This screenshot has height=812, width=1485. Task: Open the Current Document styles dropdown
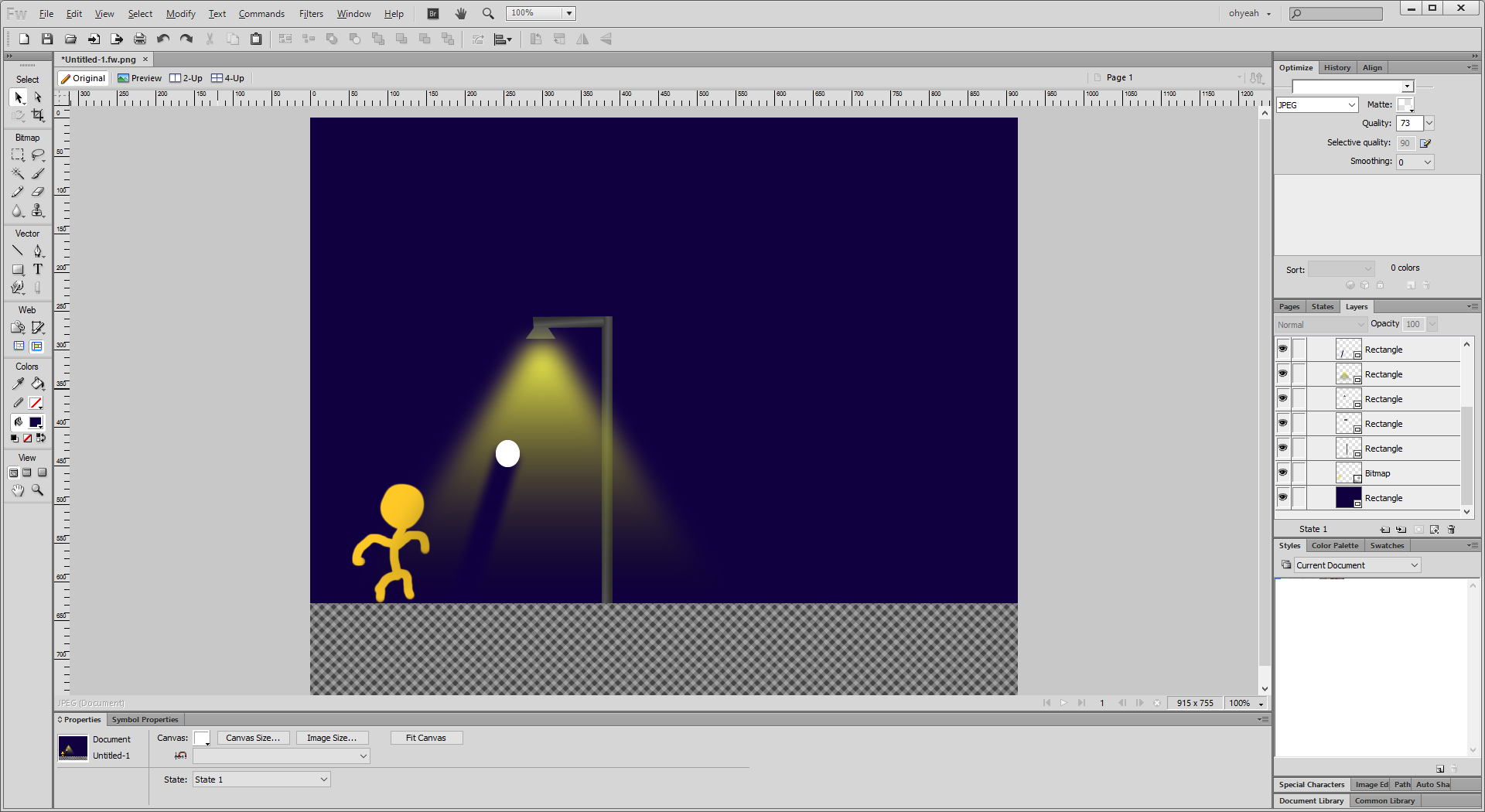1357,565
